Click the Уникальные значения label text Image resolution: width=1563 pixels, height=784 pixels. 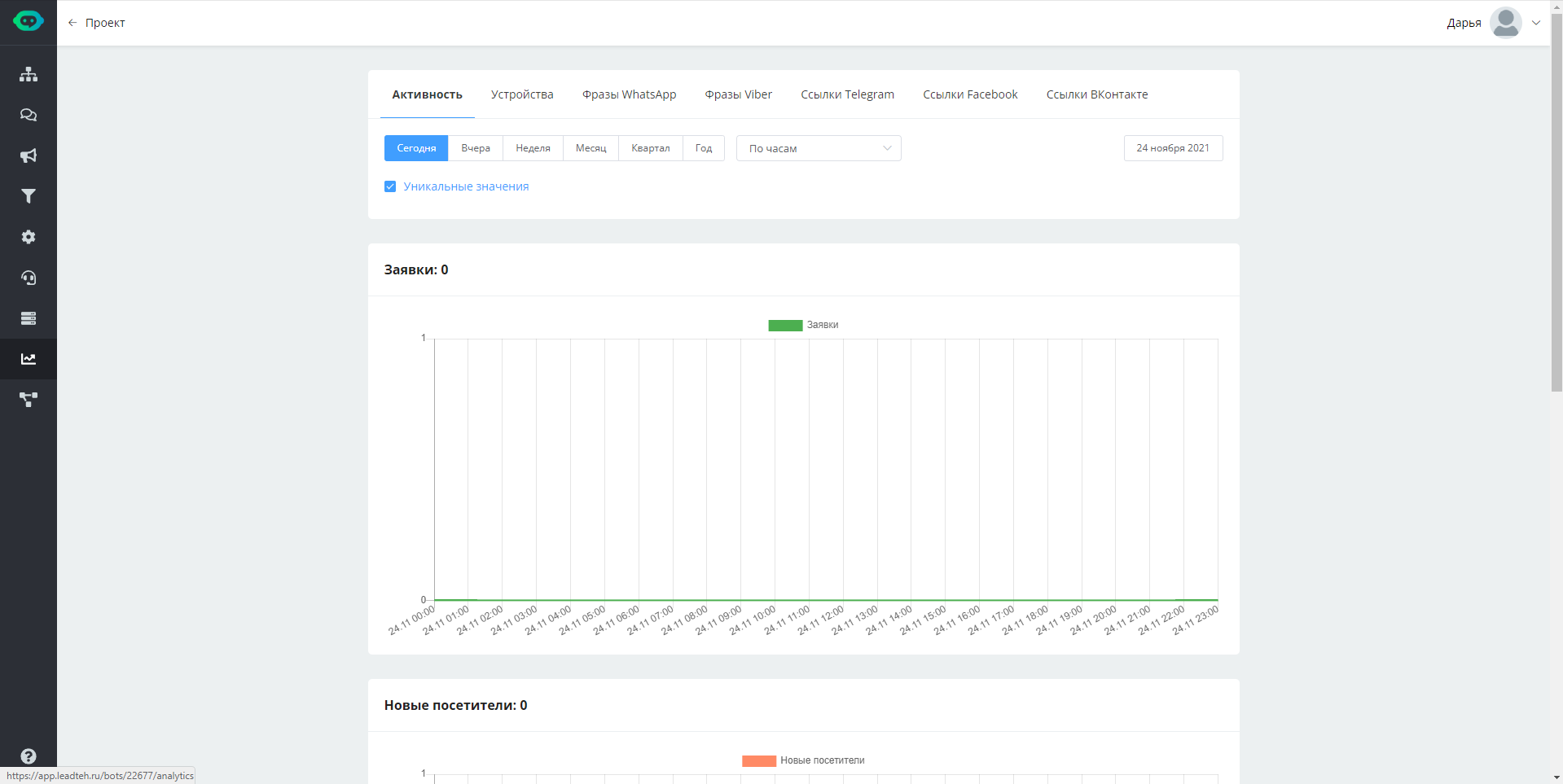tap(466, 186)
